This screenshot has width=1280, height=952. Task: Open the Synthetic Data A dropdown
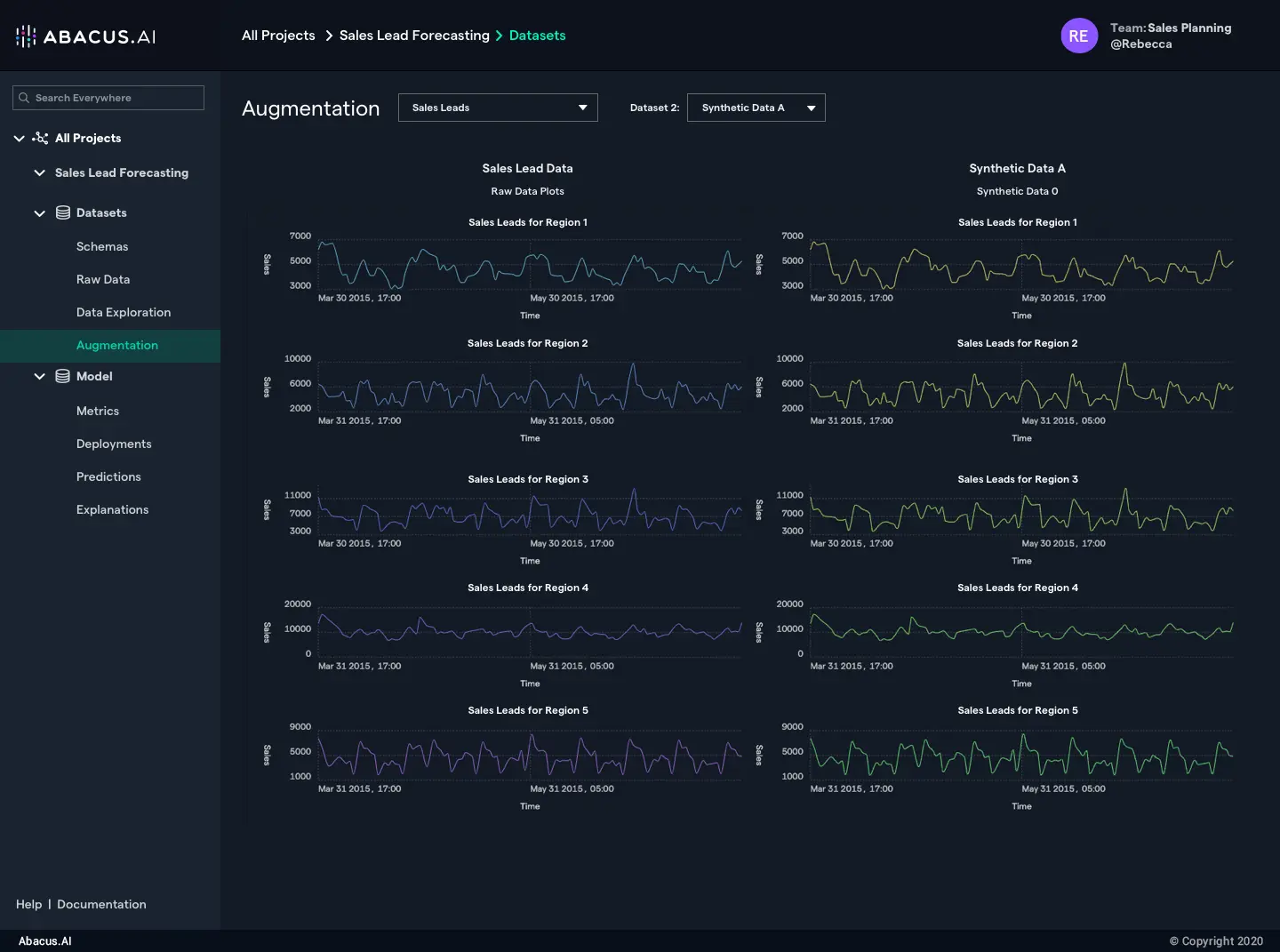coord(756,108)
